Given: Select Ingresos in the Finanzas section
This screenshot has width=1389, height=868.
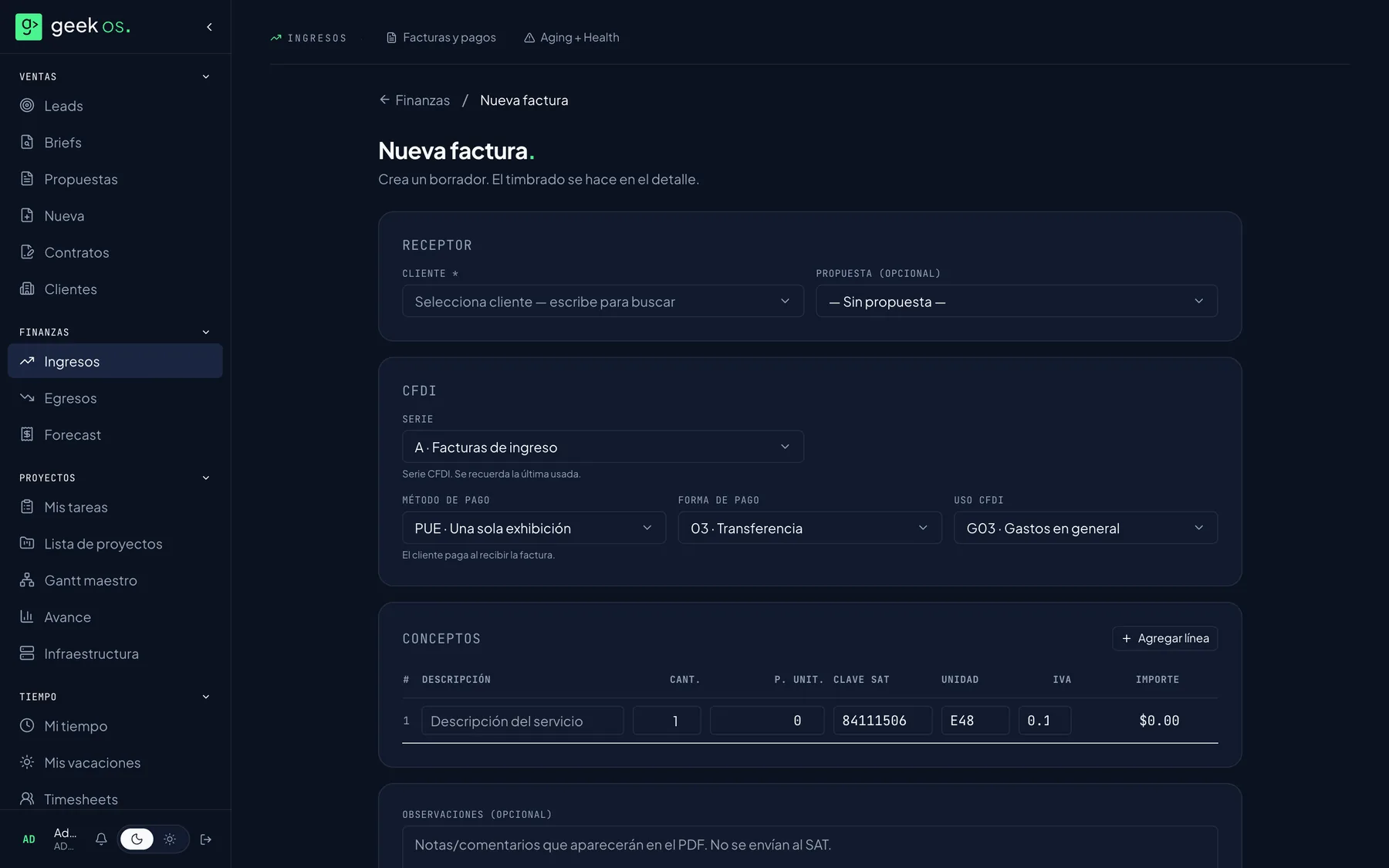Looking at the screenshot, I should tap(115, 361).
